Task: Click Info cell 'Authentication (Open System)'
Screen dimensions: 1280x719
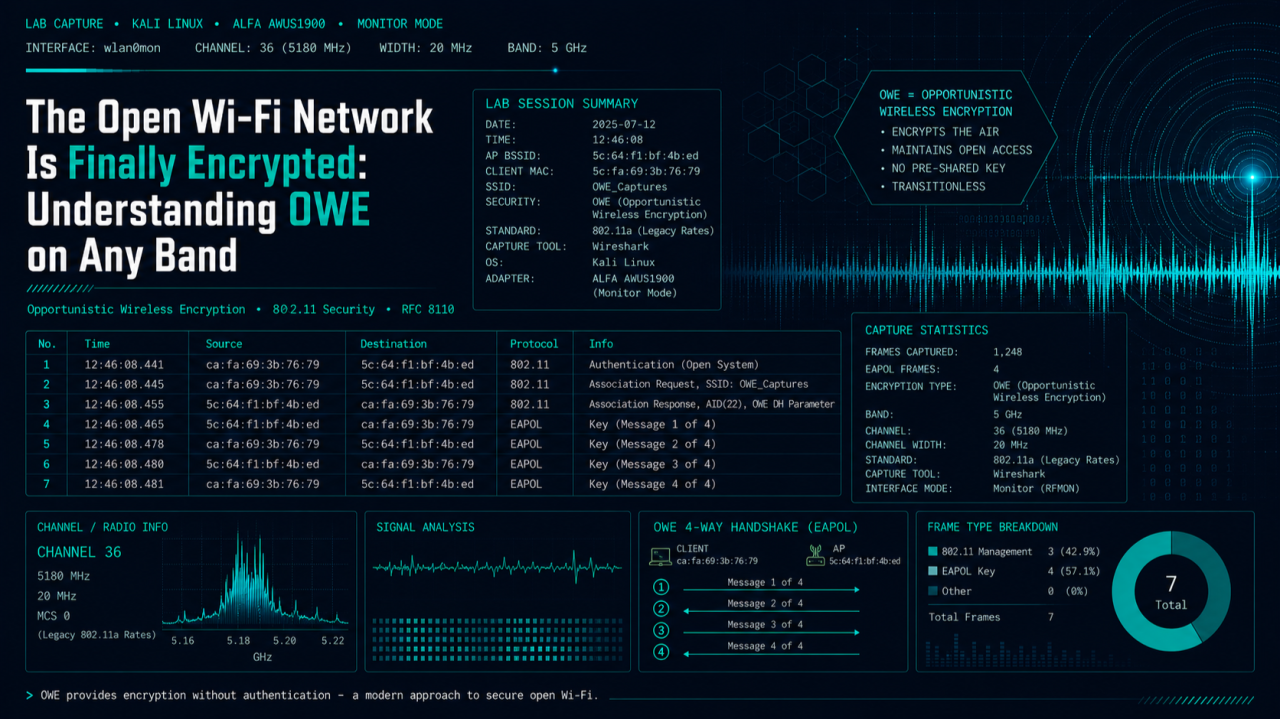Action: (x=673, y=365)
